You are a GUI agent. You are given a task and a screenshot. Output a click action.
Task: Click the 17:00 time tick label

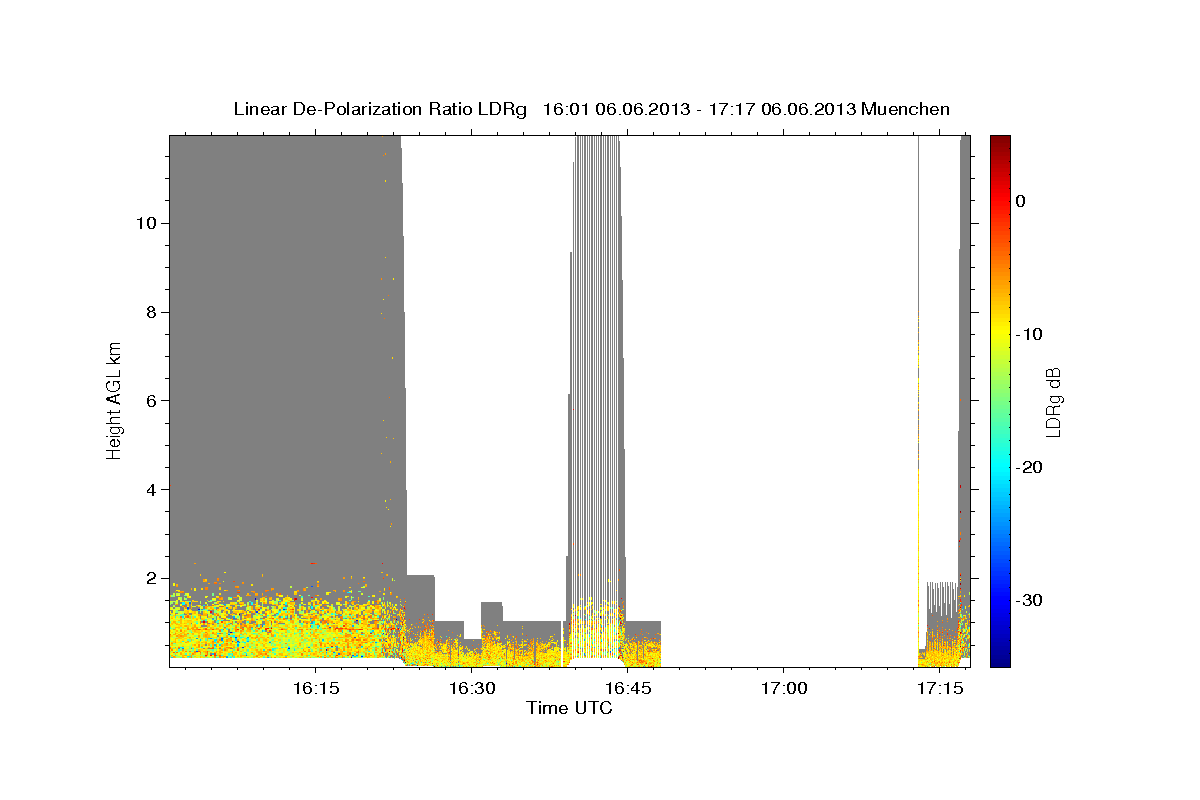coord(783,689)
